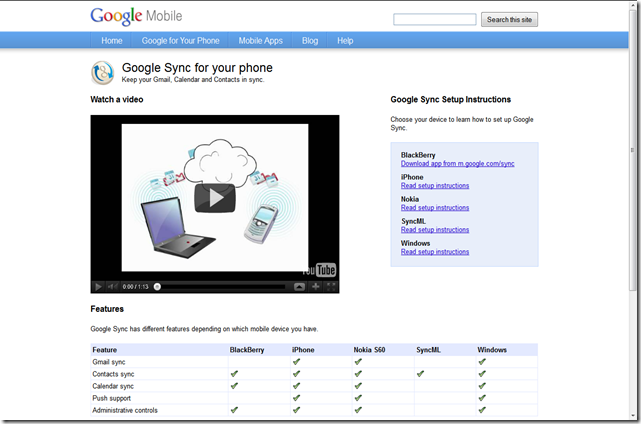Click the Contacts sync checkmark under SyncML
641x424 pixels.
[x=420, y=373]
